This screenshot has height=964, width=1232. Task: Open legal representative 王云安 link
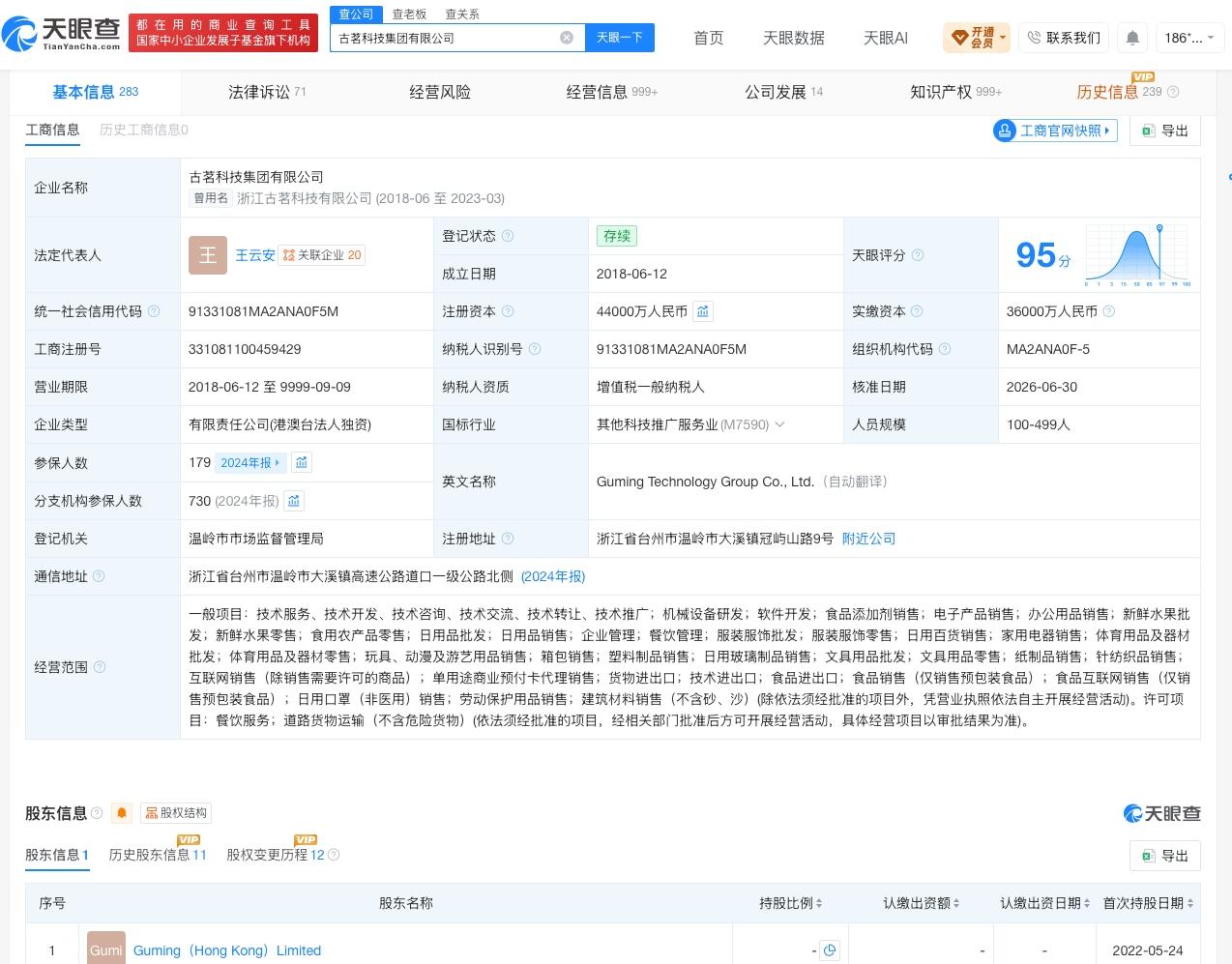pos(255,255)
